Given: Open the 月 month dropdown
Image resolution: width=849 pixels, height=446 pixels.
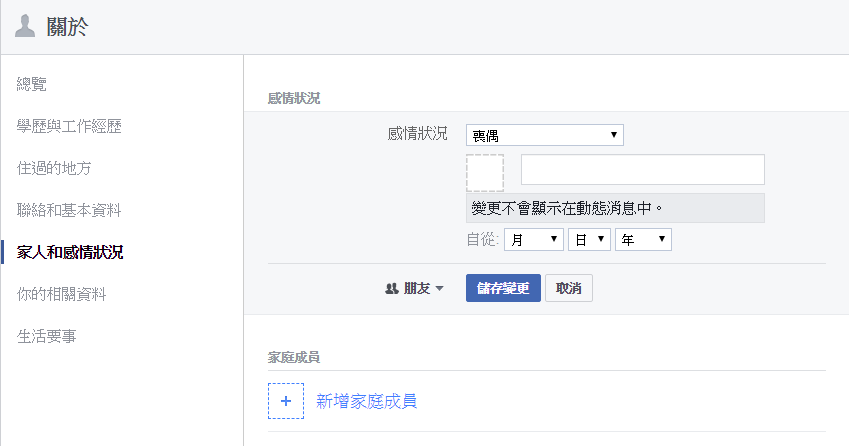Looking at the screenshot, I should [x=533, y=240].
